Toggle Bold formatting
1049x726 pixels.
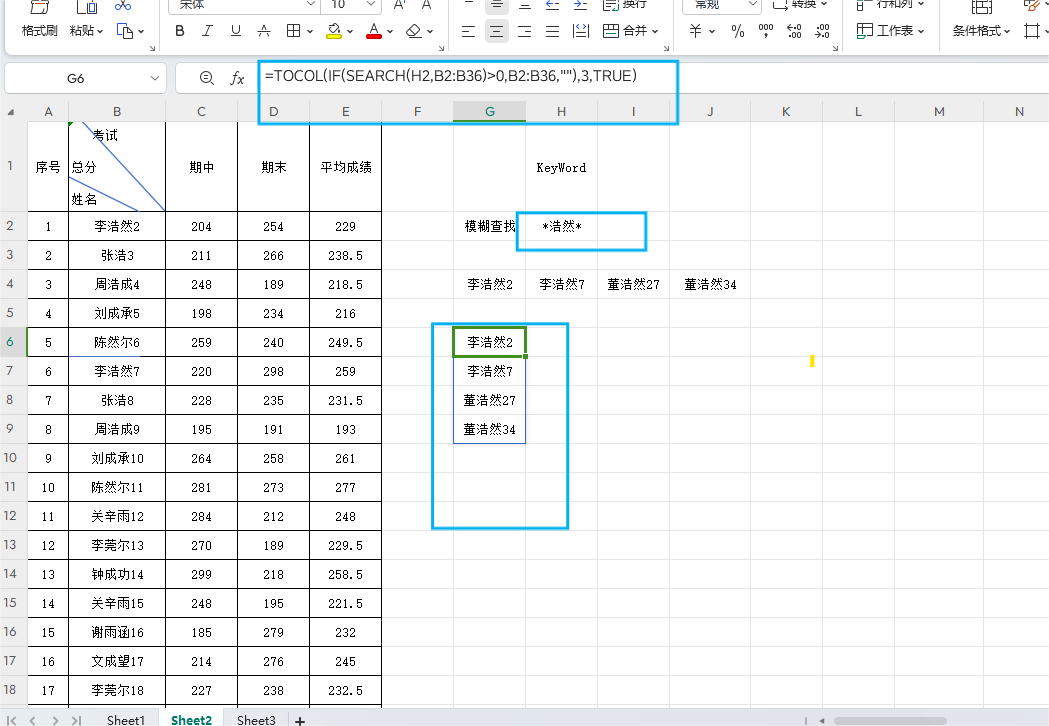coord(179,31)
